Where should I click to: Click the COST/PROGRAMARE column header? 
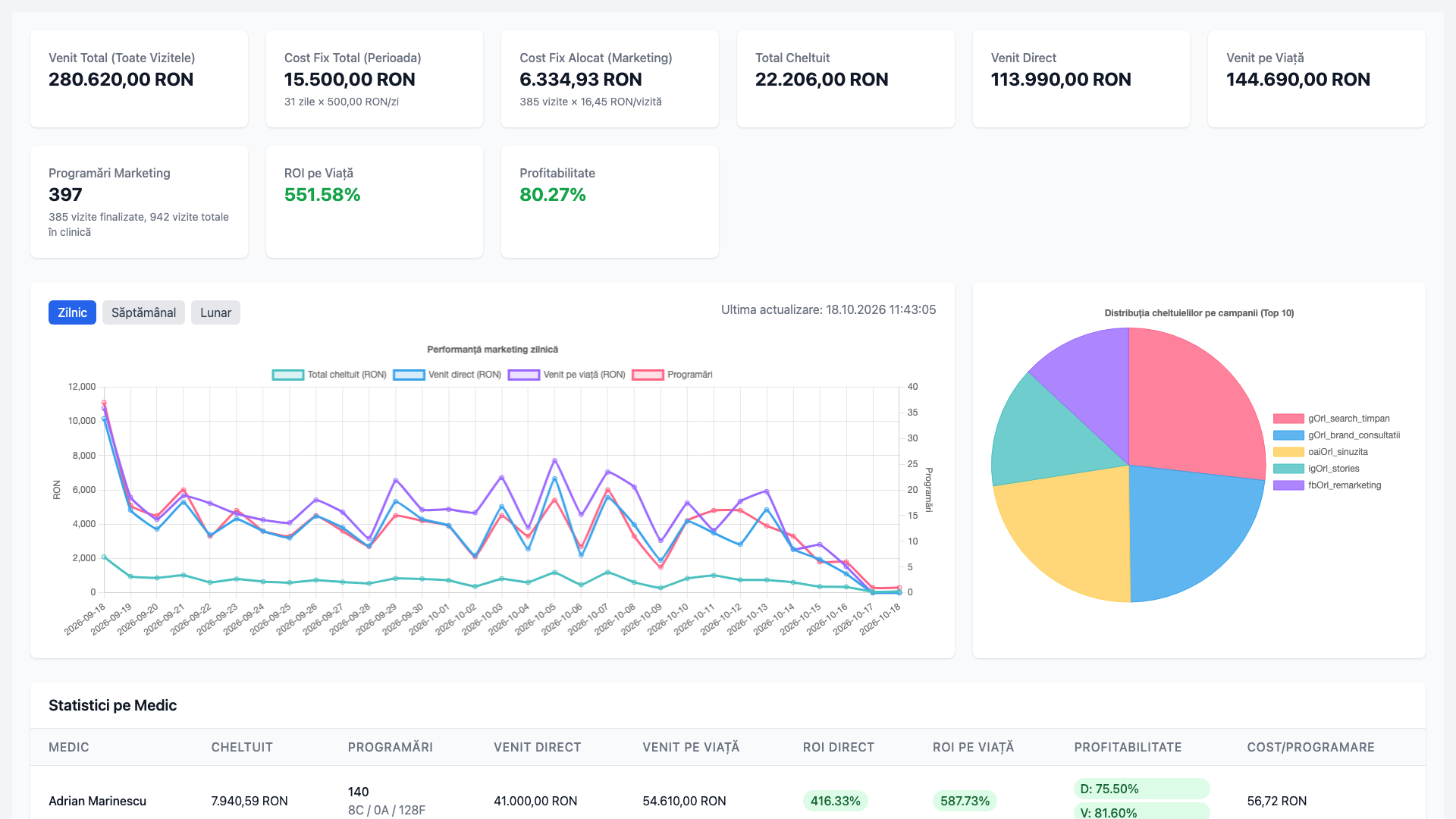click(x=1310, y=747)
